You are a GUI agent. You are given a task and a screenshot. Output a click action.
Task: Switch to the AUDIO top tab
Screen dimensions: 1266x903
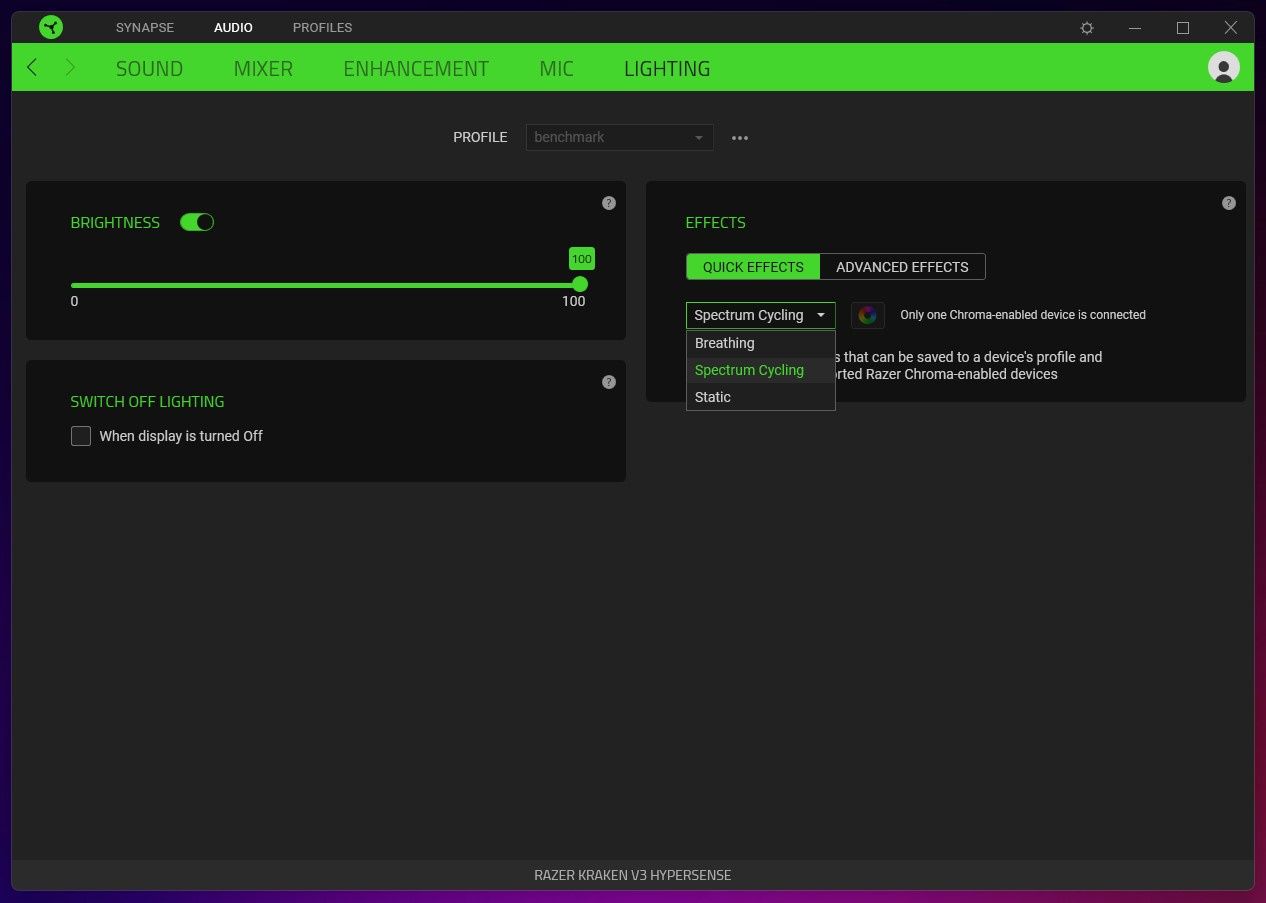(233, 27)
